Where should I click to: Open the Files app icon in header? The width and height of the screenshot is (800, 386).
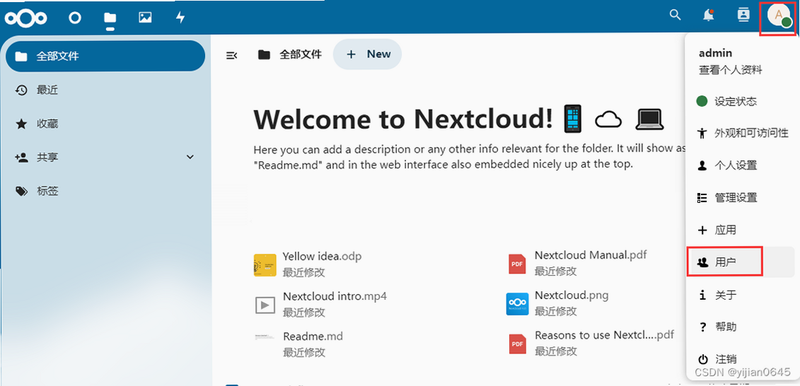click(110, 18)
